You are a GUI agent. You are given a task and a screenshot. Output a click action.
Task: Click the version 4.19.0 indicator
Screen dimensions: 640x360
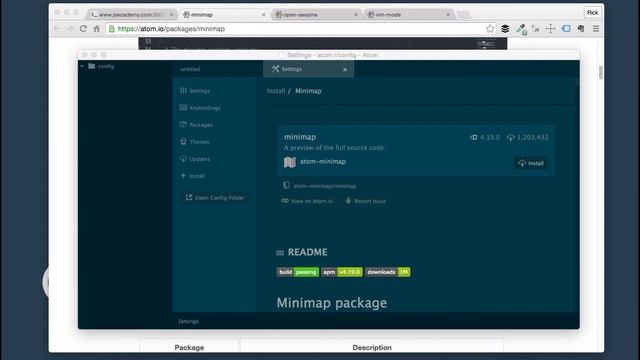(x=485, y=137)
